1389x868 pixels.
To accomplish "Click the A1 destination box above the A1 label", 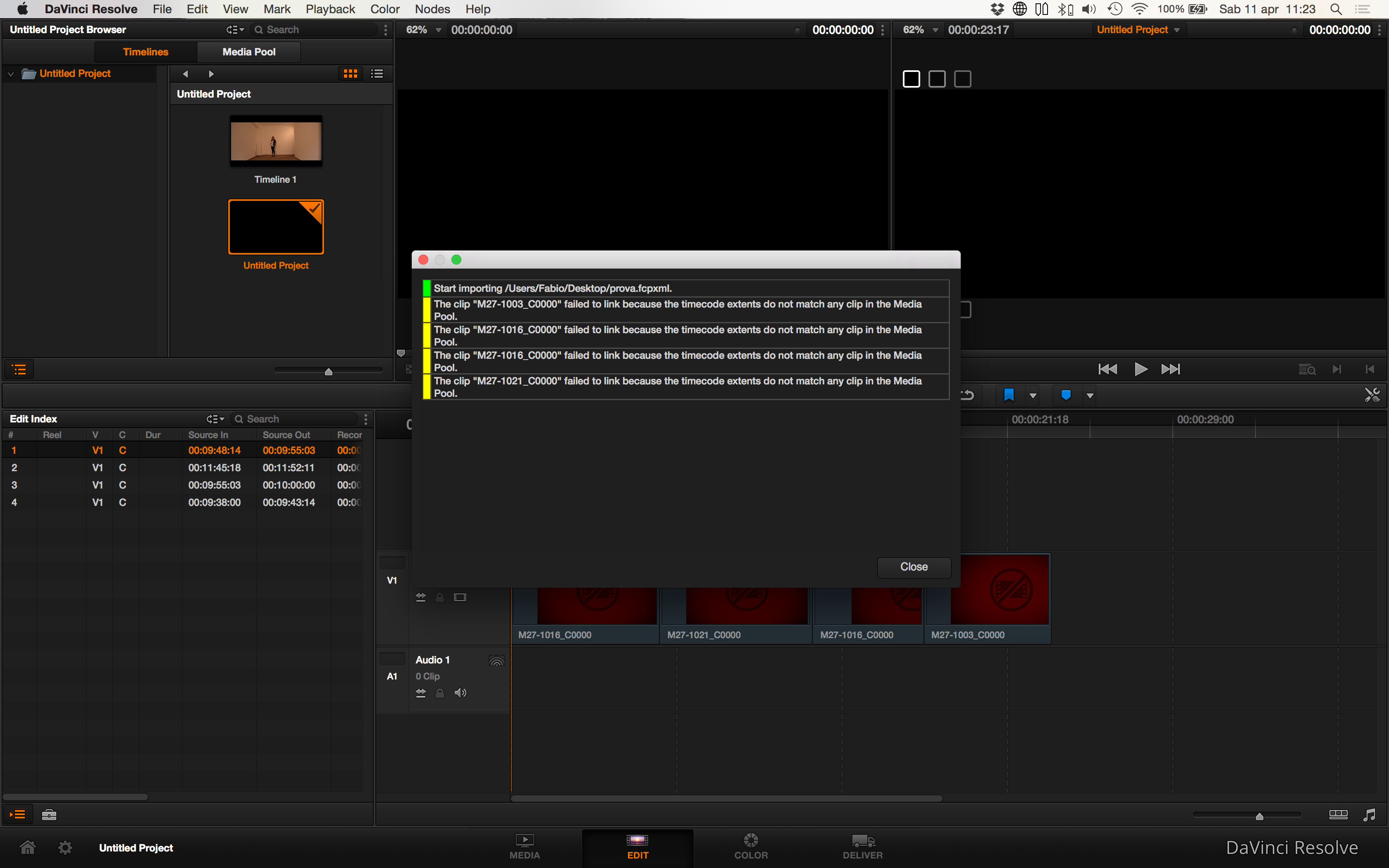I will pyautogui.click(x=392, y=658).
